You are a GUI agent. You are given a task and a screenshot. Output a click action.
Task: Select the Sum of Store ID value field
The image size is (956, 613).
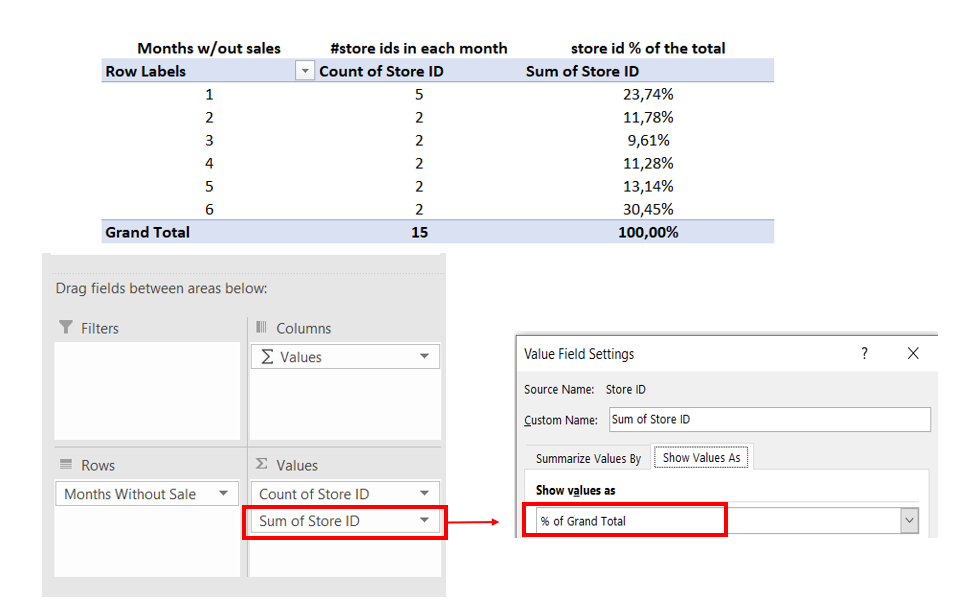tap(345, 520)
